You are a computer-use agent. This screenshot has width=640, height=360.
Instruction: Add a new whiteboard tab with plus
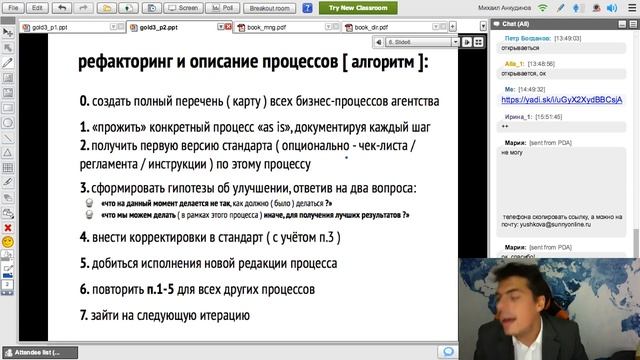coord(453,27)
